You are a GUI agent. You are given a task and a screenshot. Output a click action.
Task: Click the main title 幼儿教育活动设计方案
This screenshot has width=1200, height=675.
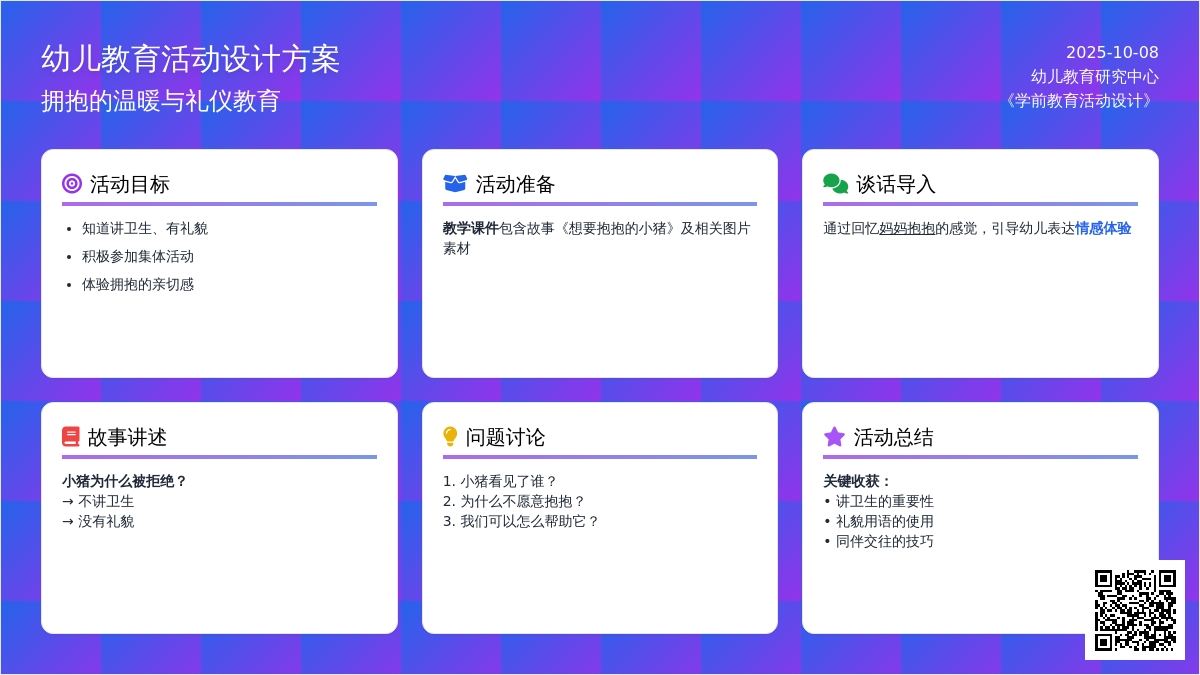point(190,59)
